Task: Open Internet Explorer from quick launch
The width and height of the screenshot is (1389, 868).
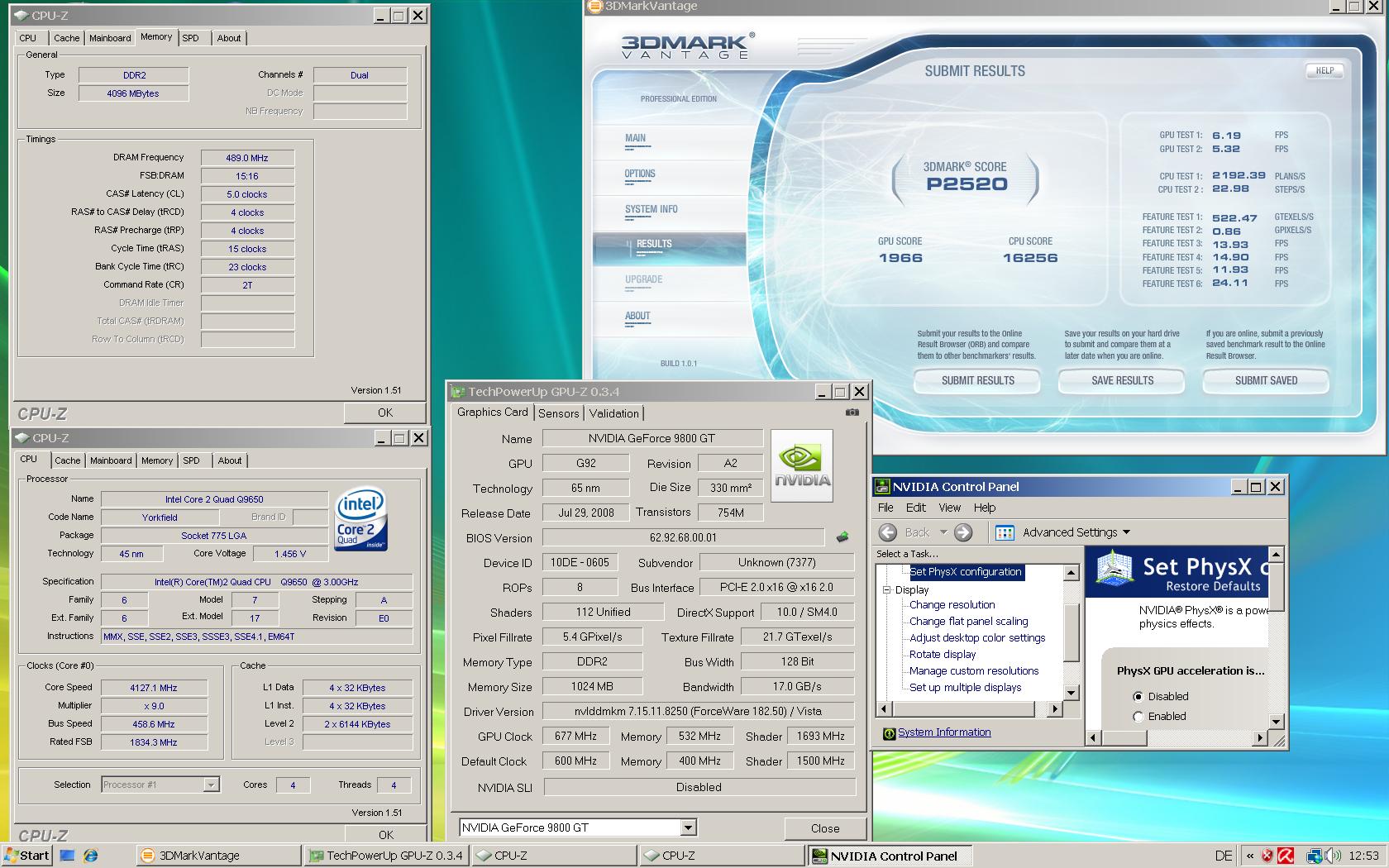Action: coord(91,856)
